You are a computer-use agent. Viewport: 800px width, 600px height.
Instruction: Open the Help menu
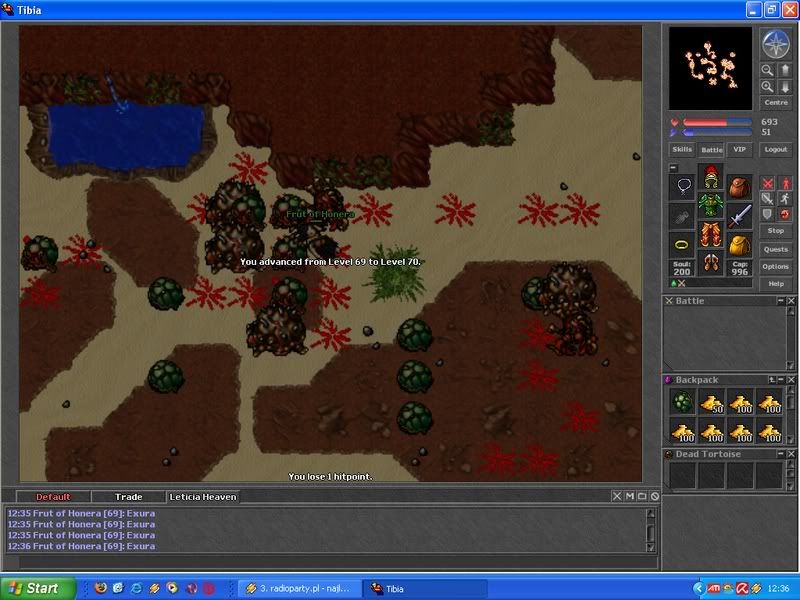(776, 284)
